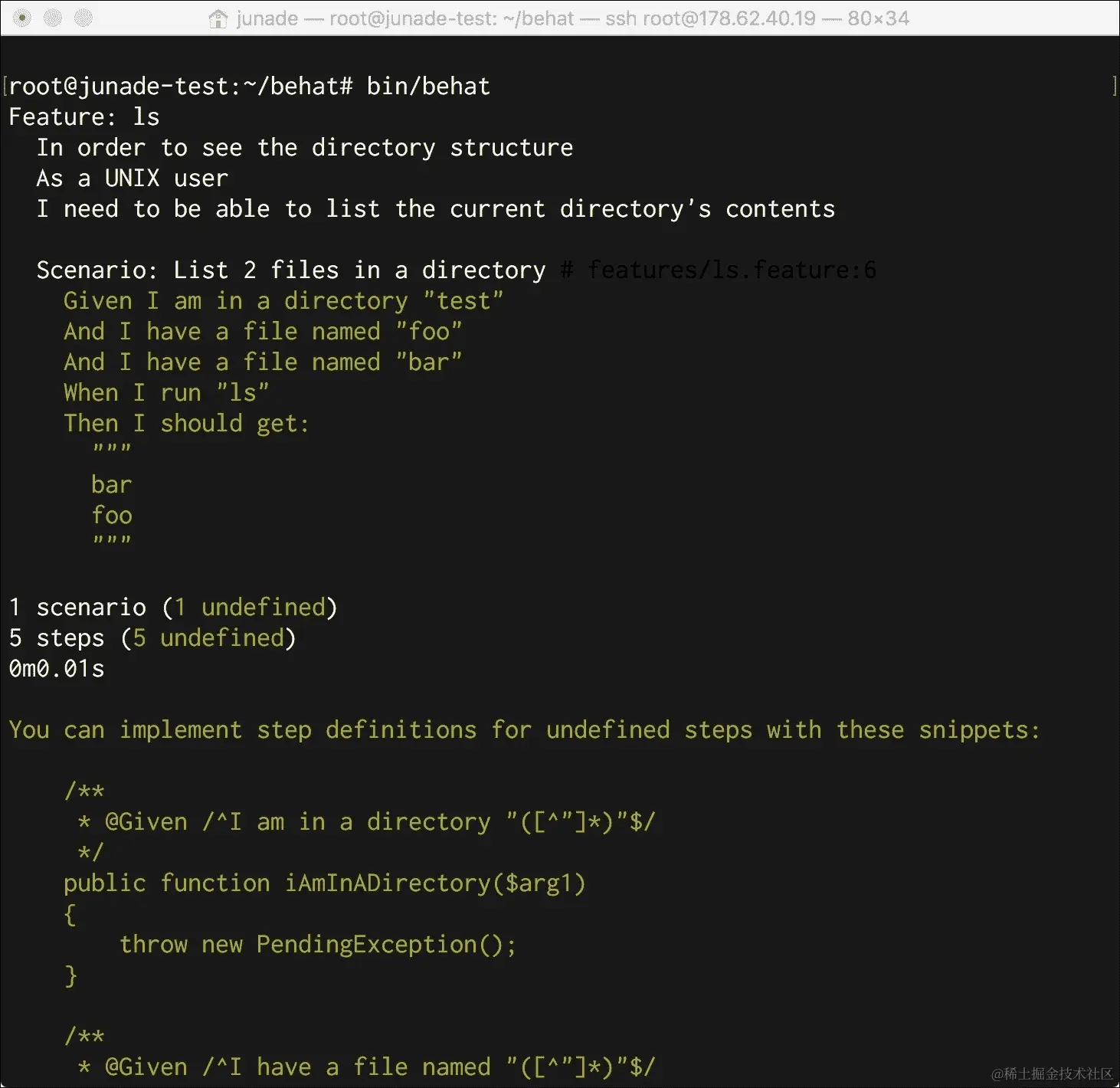Click the 'Then I should get:' step

click(187, 423)
